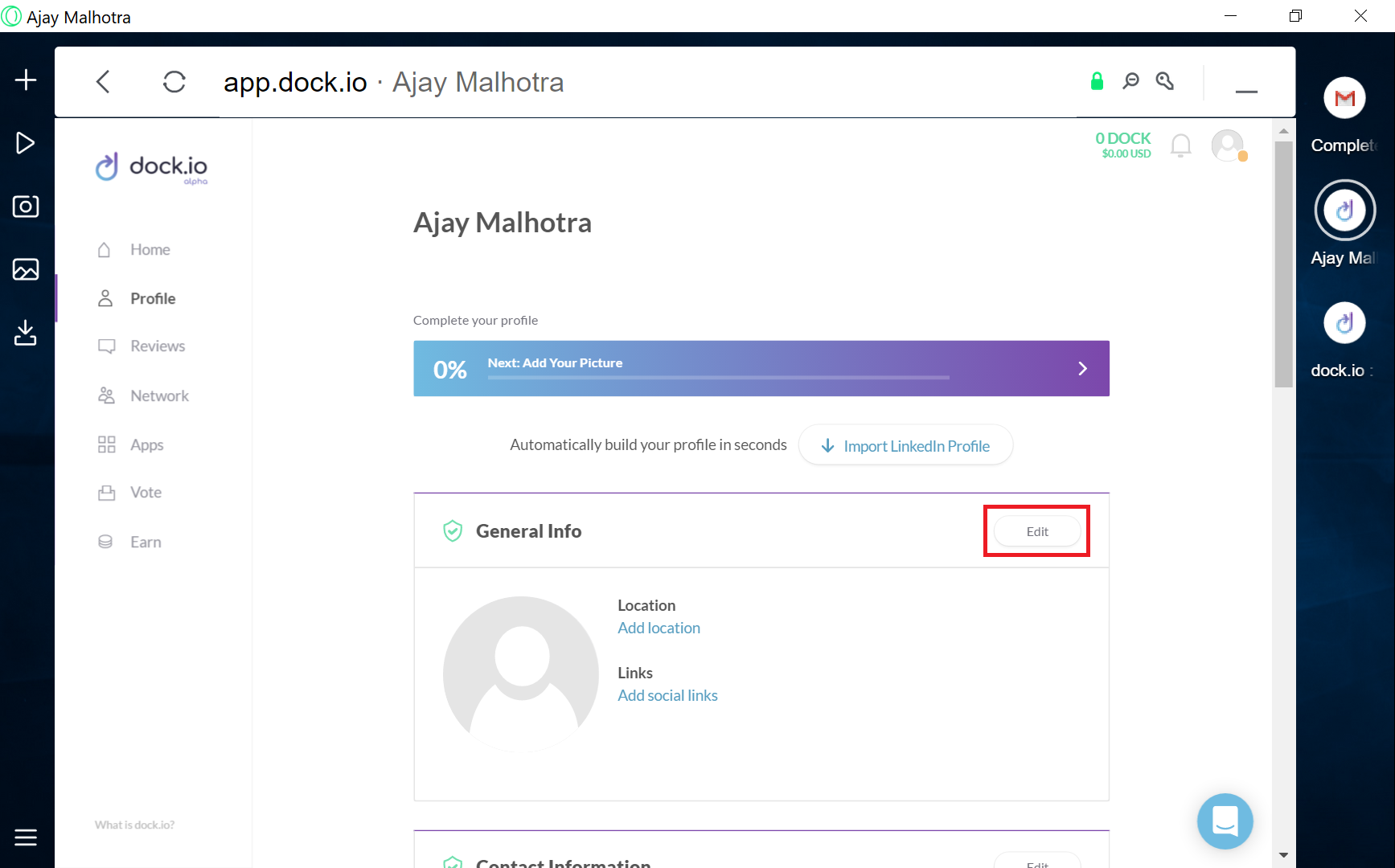This screenshot has width=1395, height=868.
Task: Edit the General Info section
Action: 1037,531
